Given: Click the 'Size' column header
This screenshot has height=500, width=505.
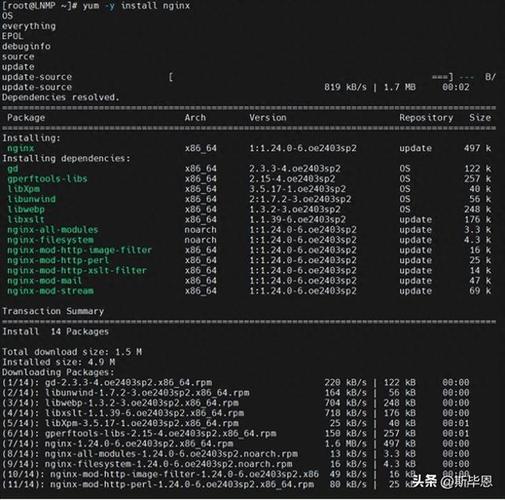Looking at the screenshot, I should click(480, 117).
